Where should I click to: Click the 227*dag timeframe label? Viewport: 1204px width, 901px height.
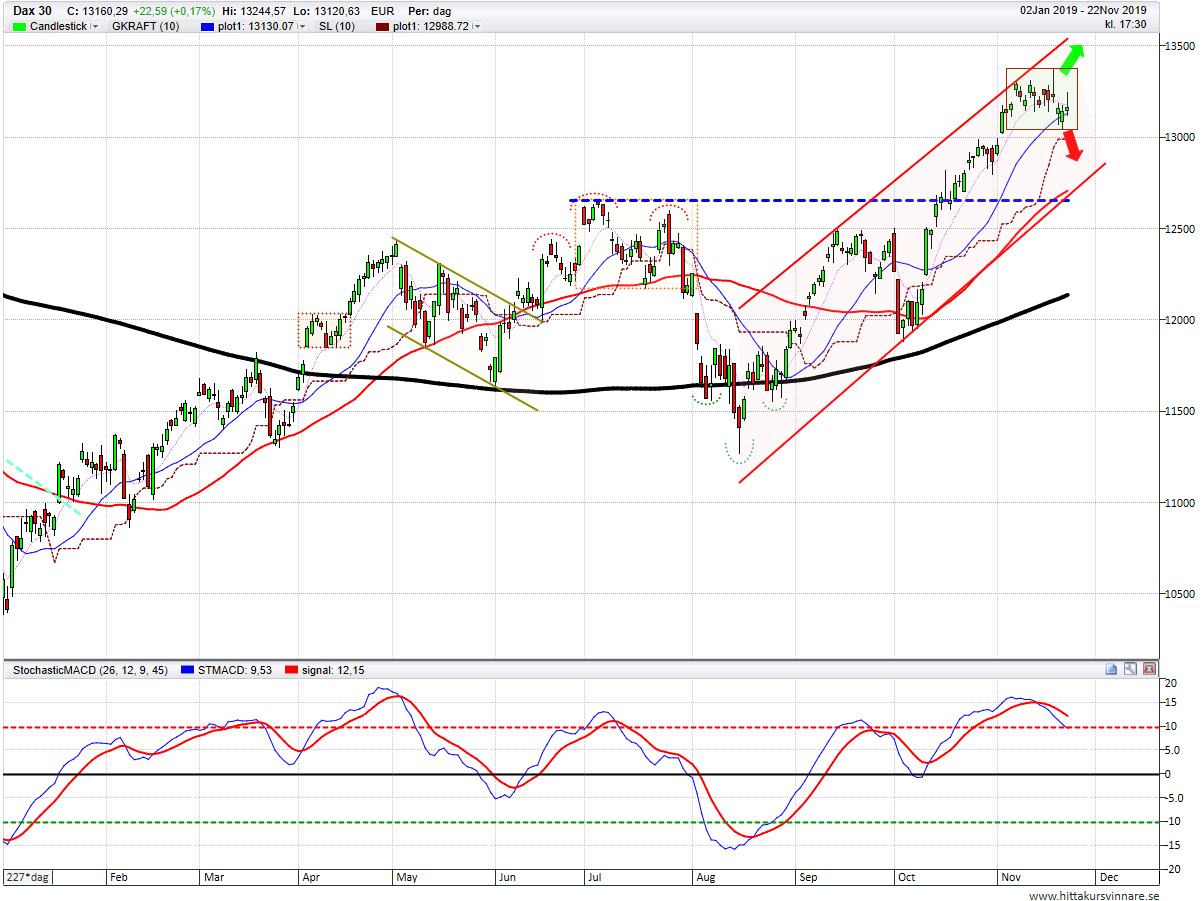27,877
